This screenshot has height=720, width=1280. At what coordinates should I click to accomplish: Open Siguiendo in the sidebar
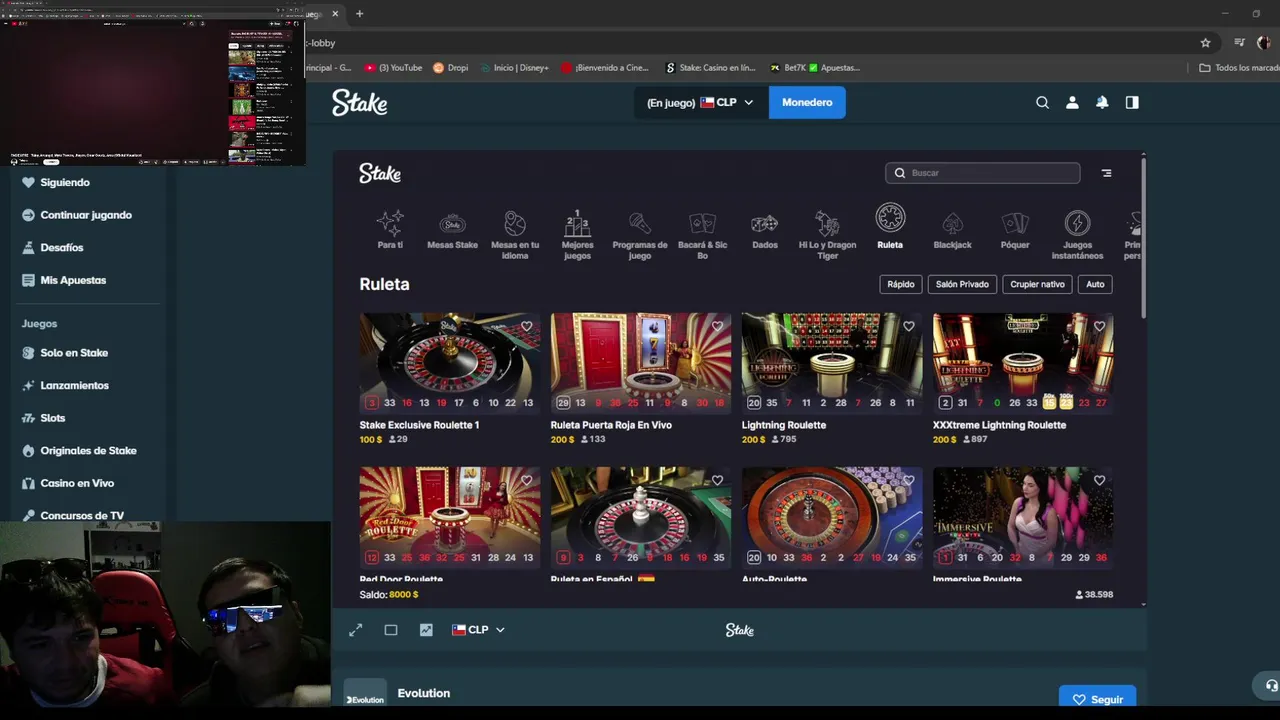(x=56, y=182)
